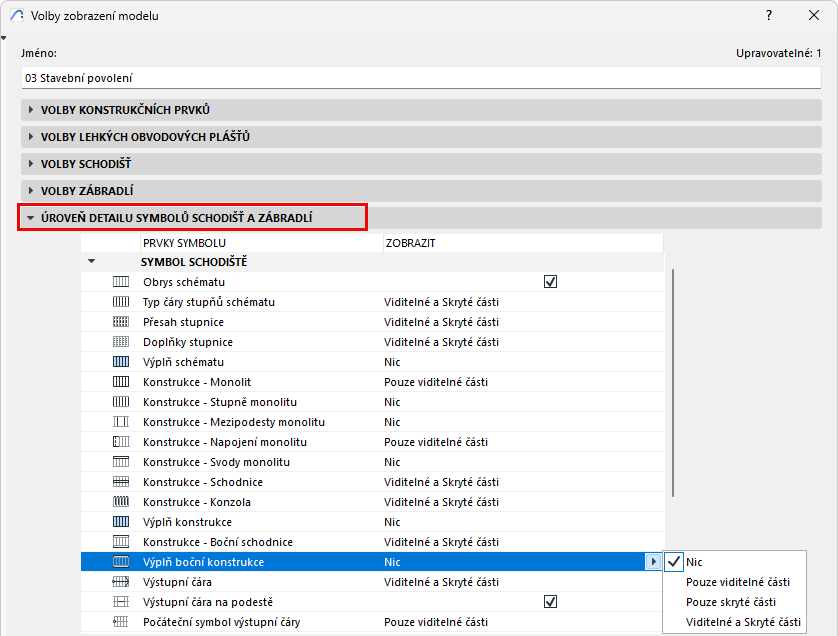Click the ArchiCAD title bar icon

tap(17, 15)
